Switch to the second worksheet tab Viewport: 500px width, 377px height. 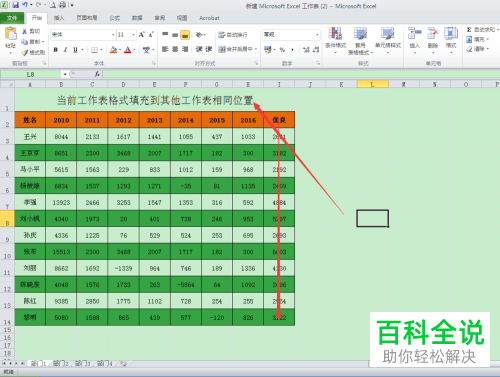[x=60, y=363]
